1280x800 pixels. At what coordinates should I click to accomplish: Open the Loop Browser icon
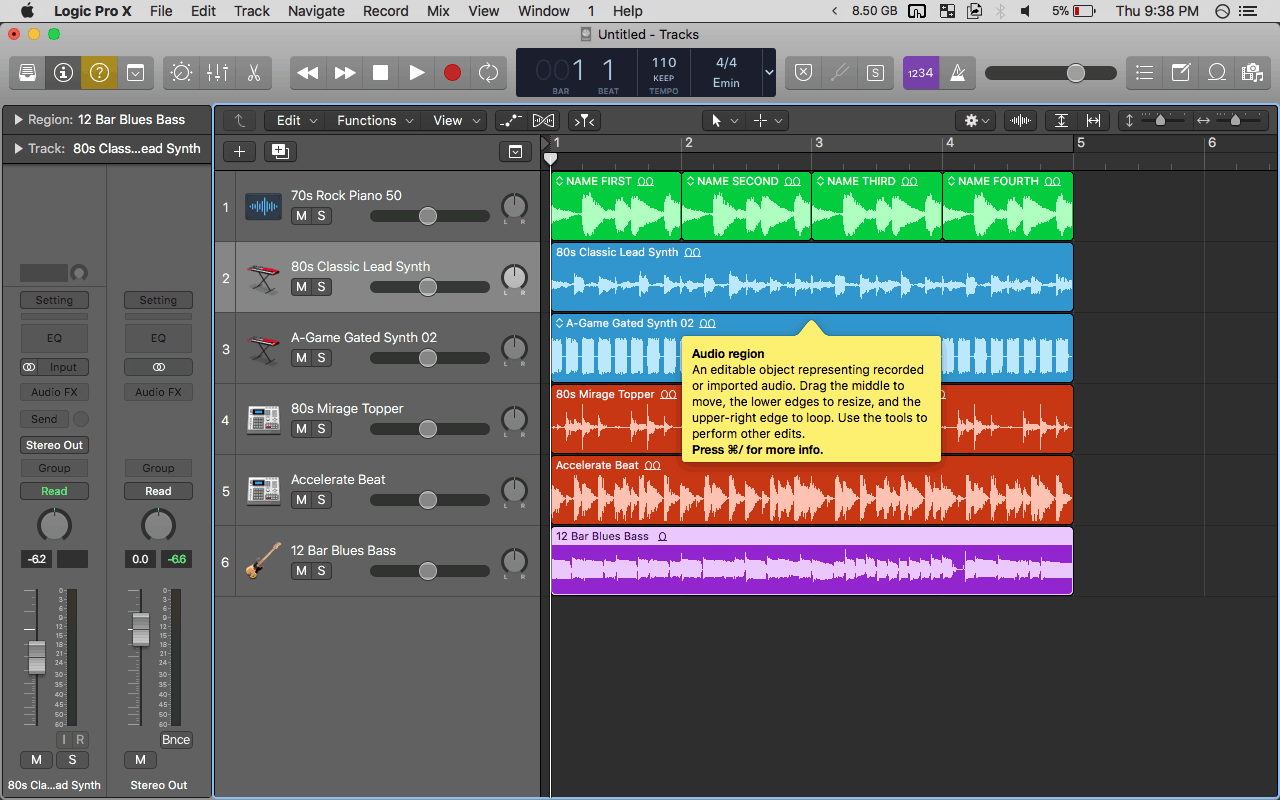1217,73
